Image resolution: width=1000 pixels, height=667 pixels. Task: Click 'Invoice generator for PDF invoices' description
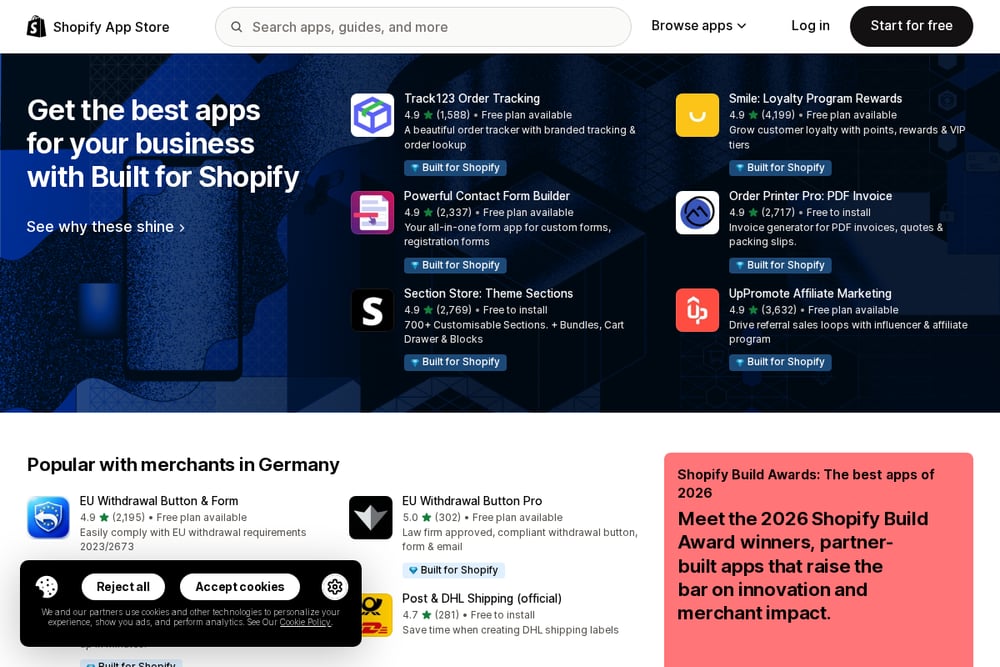pyautogui.click(x=835, y=235)
